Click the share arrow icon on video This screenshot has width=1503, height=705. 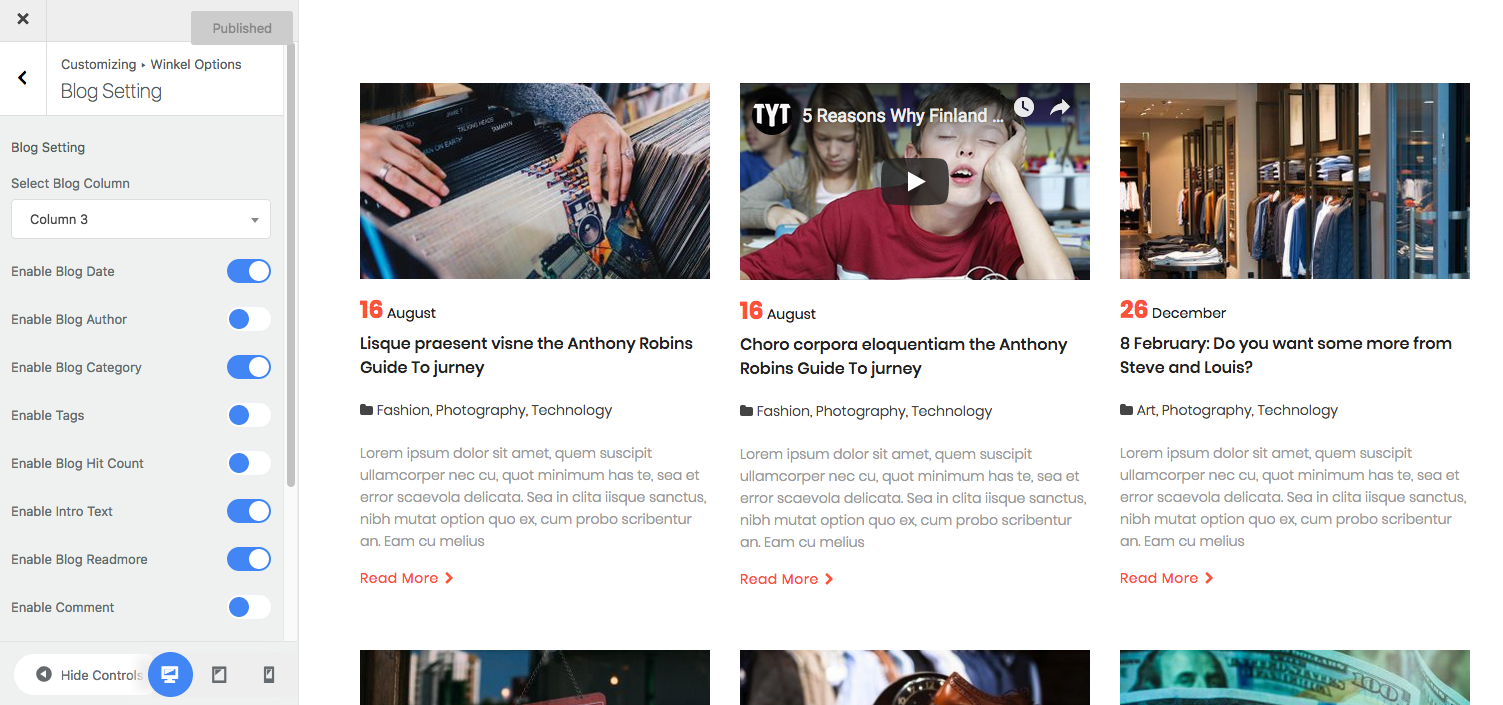click(1060, 108)
